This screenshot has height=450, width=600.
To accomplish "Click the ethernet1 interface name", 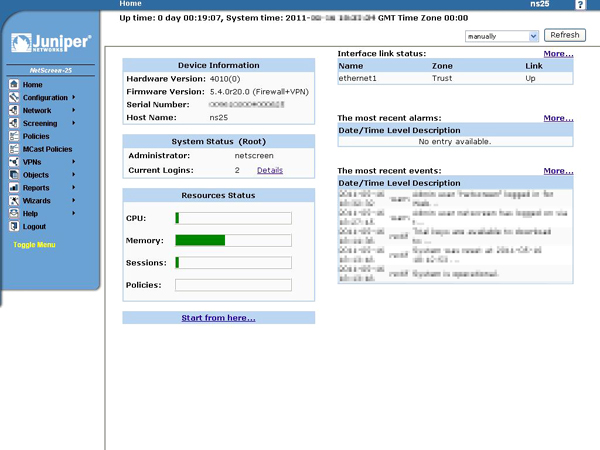I will click(357, 78).
